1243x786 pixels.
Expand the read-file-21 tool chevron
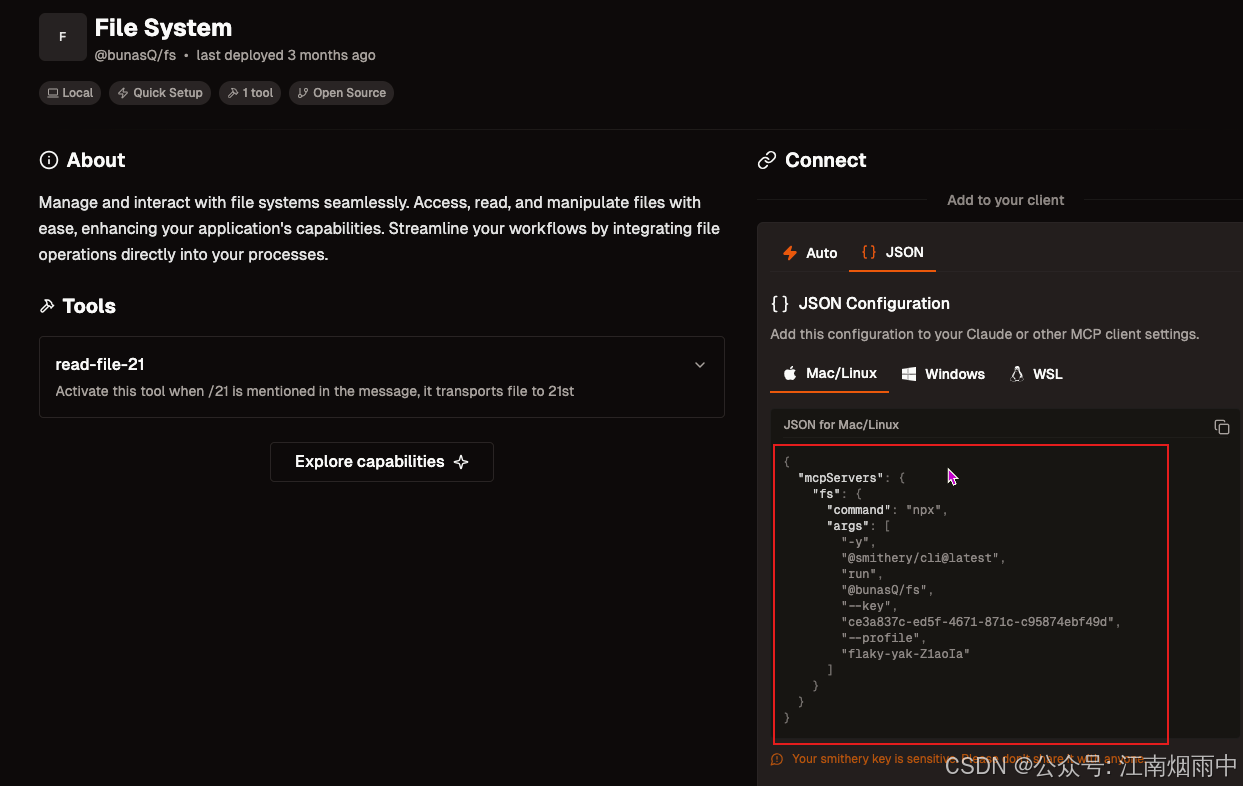tap(700, 365)
